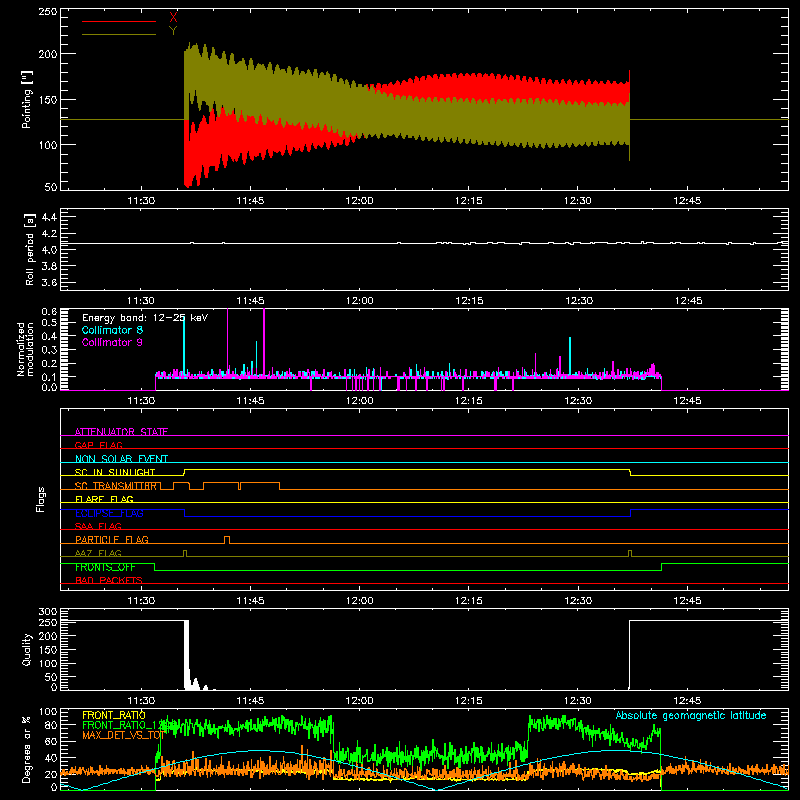Viewport: 800px width, 800px height.
Task: Click the Pointing axis title
Action: pos(27,99)
